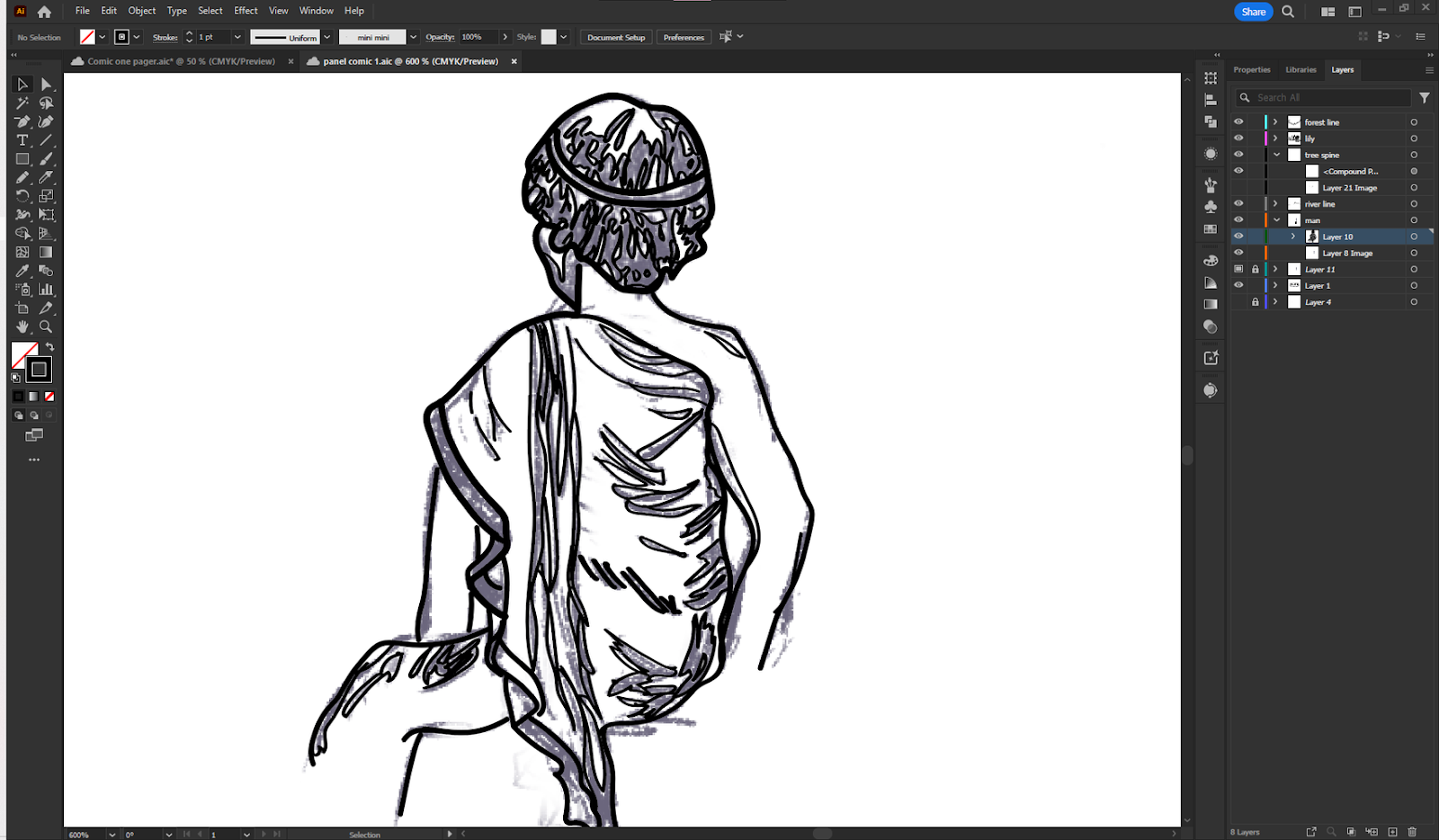1439x840 pixels.
Task: Select the Hand tool
Action: pos(22,326)
